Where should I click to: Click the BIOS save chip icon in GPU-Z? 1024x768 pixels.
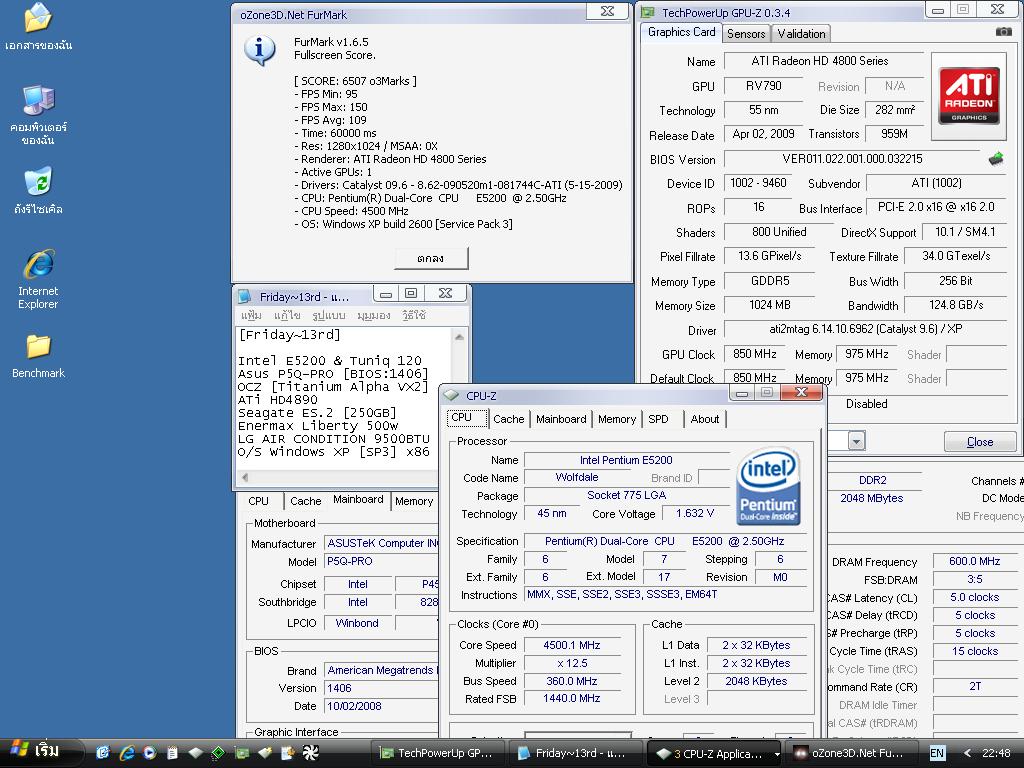995,159
